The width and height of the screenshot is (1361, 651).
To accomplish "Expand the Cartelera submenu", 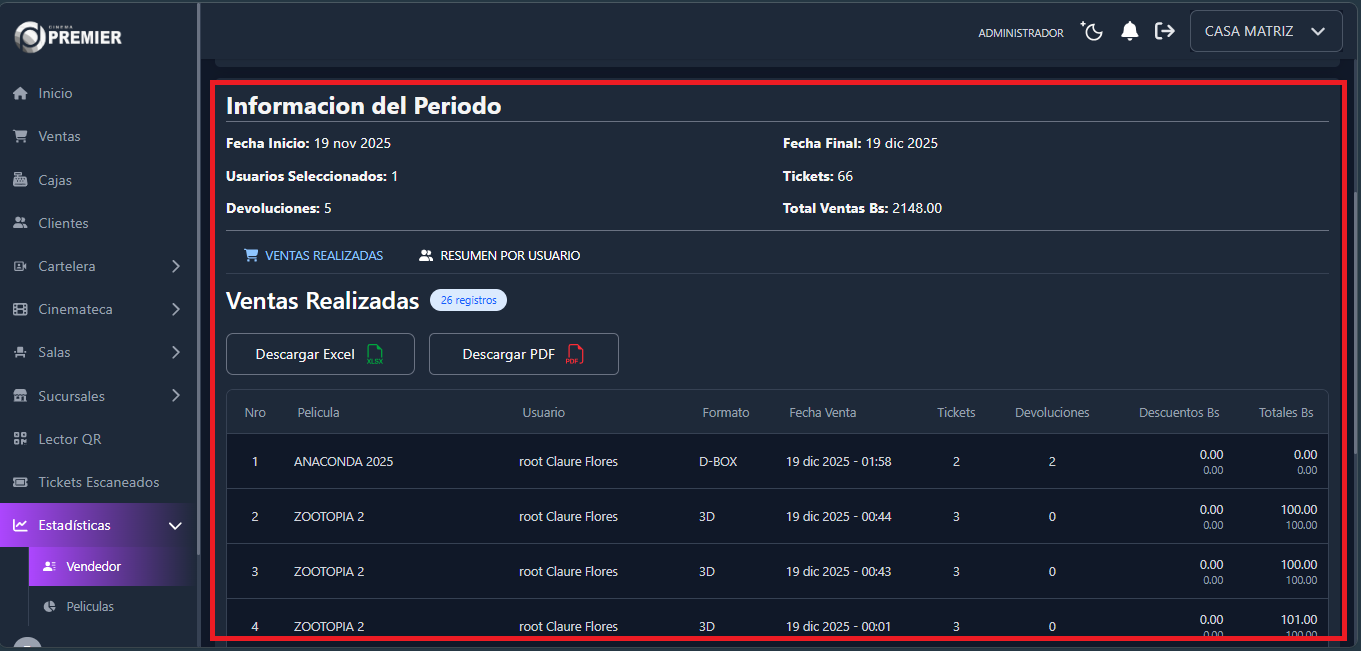I will 175,266.
